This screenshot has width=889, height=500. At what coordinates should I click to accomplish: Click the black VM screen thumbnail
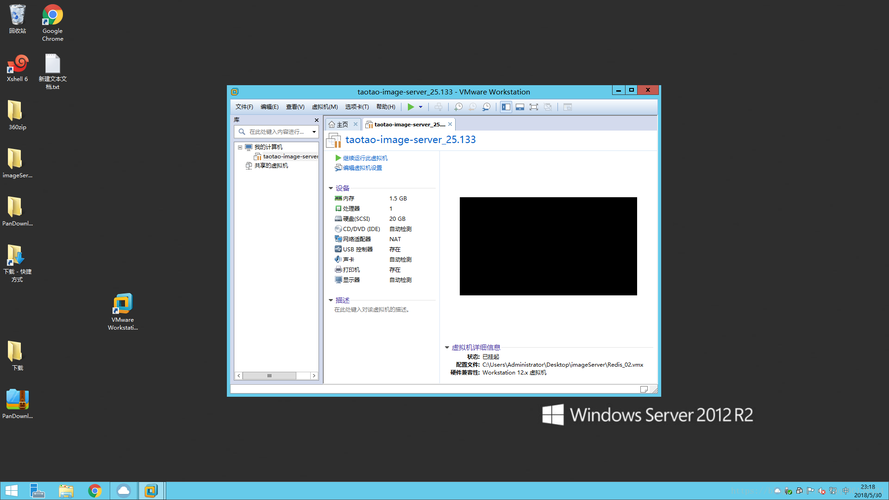(548, 246)
